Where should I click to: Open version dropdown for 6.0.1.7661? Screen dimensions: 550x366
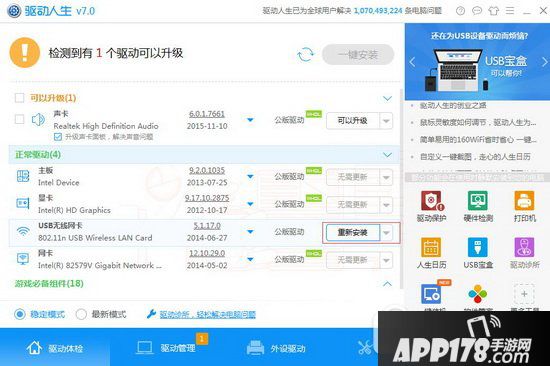coord(250,120)
